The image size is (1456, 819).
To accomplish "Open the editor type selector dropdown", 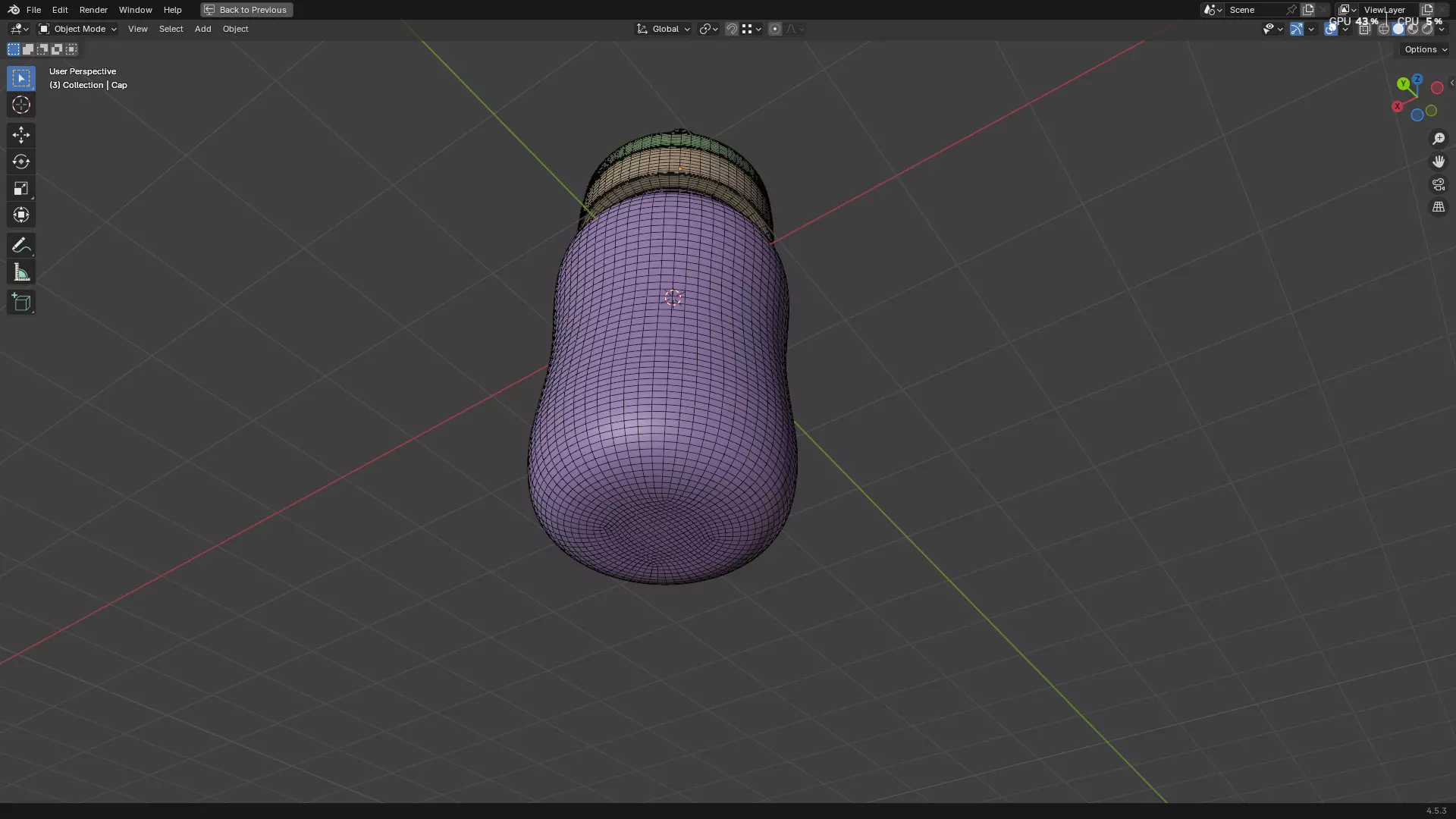I will coord(19,29).
